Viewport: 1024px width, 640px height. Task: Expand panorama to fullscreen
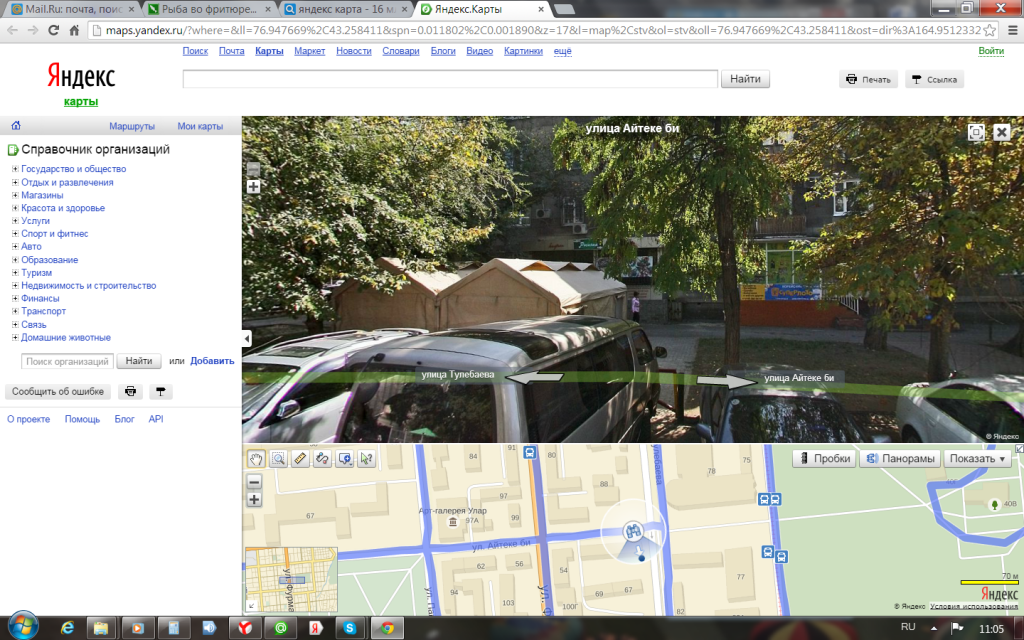click(x=976, y=132)
